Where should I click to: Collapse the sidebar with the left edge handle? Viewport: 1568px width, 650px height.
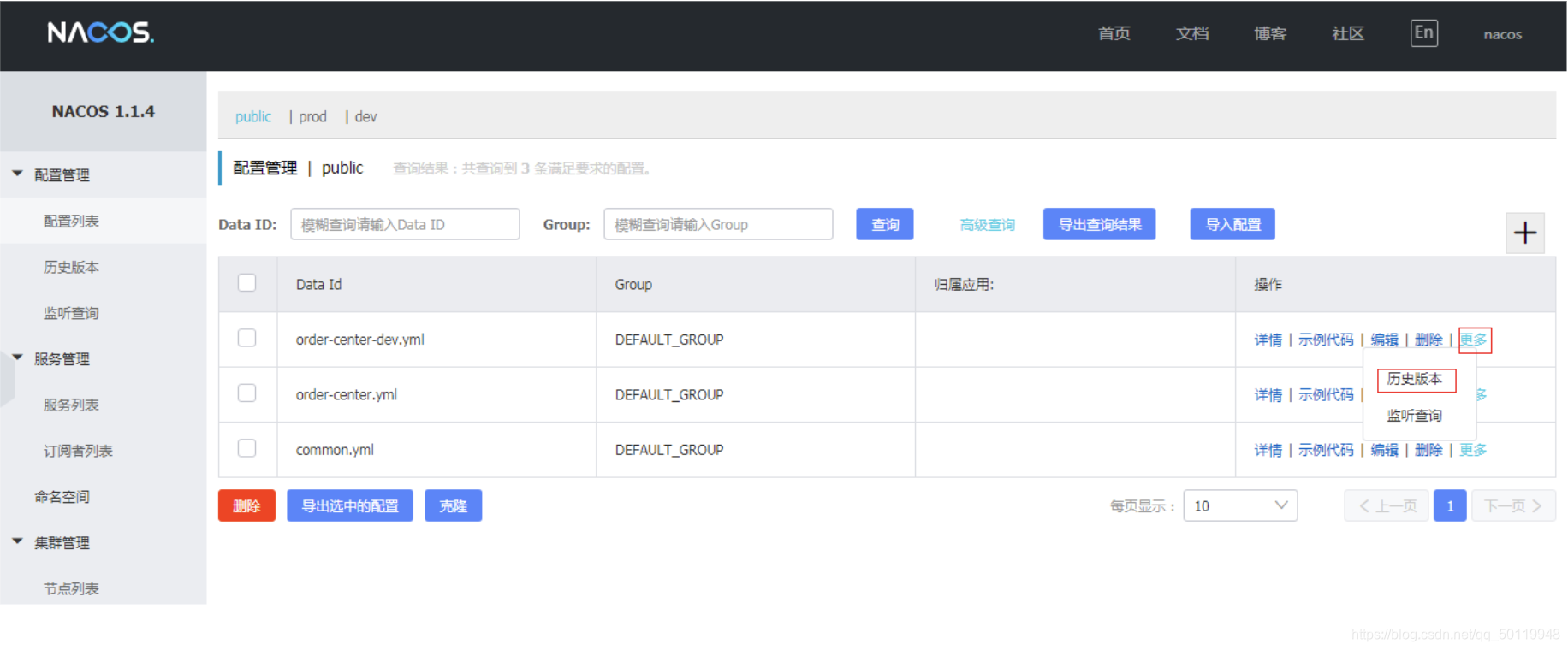7,379
